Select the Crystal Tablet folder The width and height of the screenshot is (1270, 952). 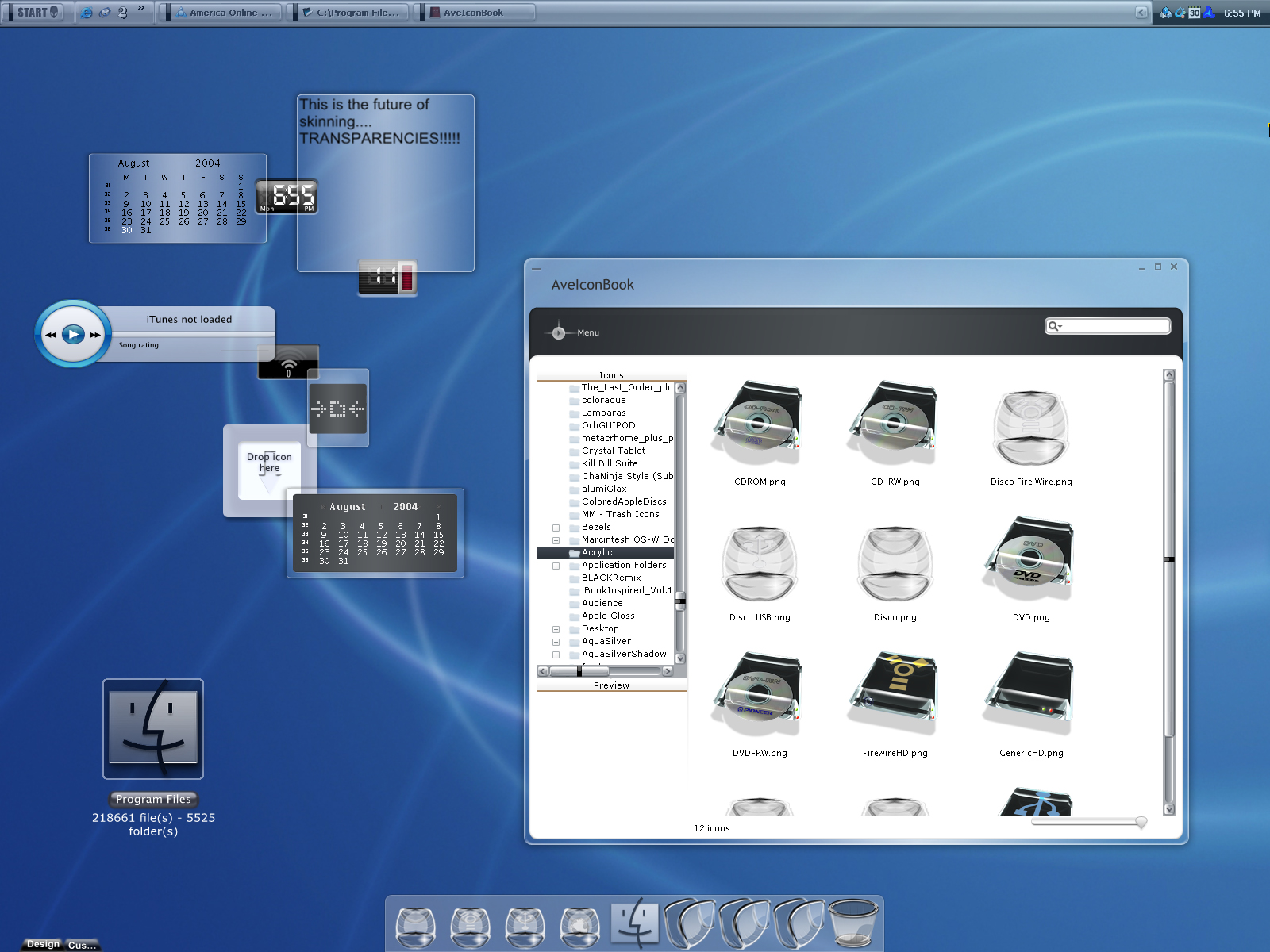coord(614,451)
